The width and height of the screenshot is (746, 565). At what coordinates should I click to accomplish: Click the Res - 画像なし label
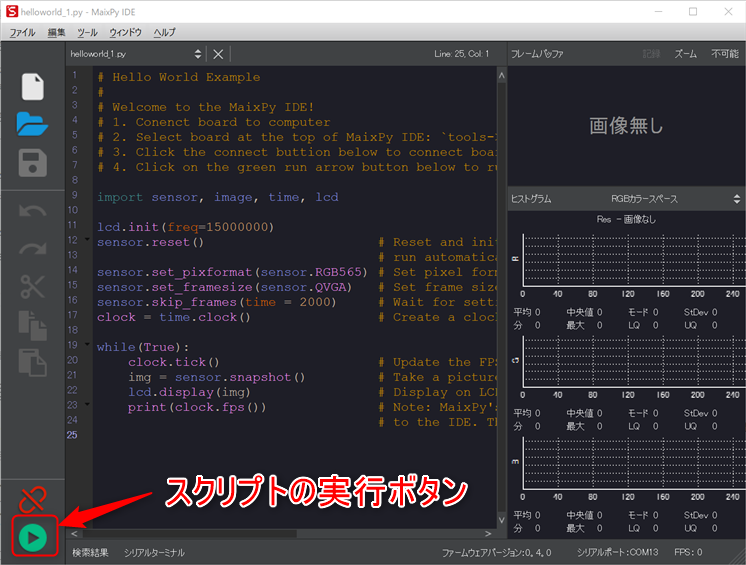coord(626,219)
